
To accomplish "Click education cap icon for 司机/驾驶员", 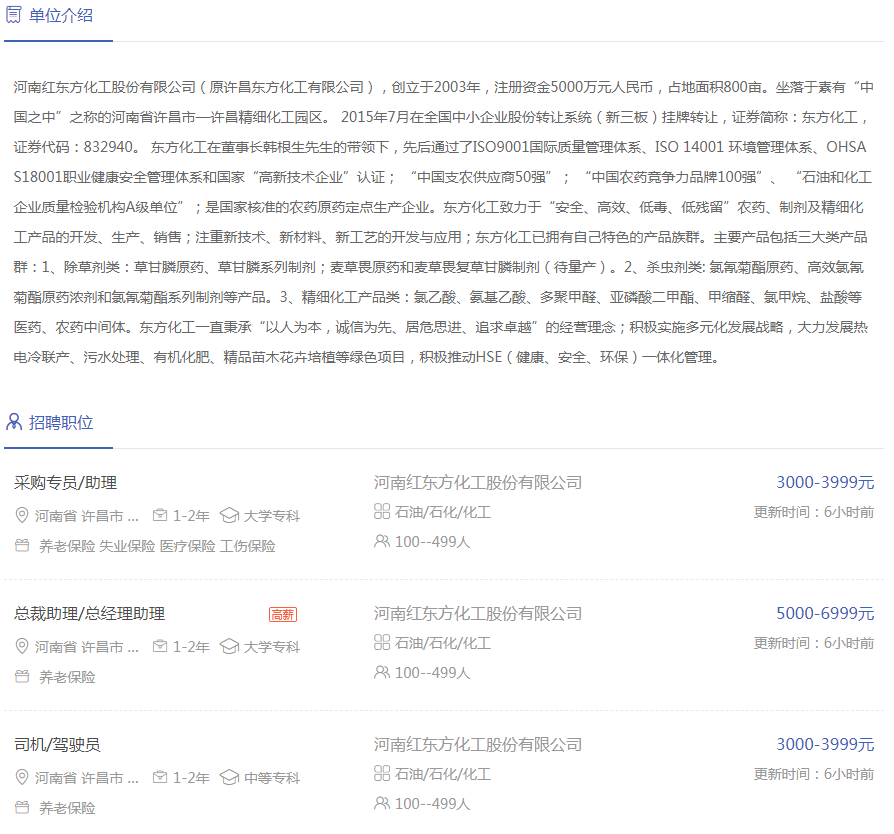I will click(230, 777).
